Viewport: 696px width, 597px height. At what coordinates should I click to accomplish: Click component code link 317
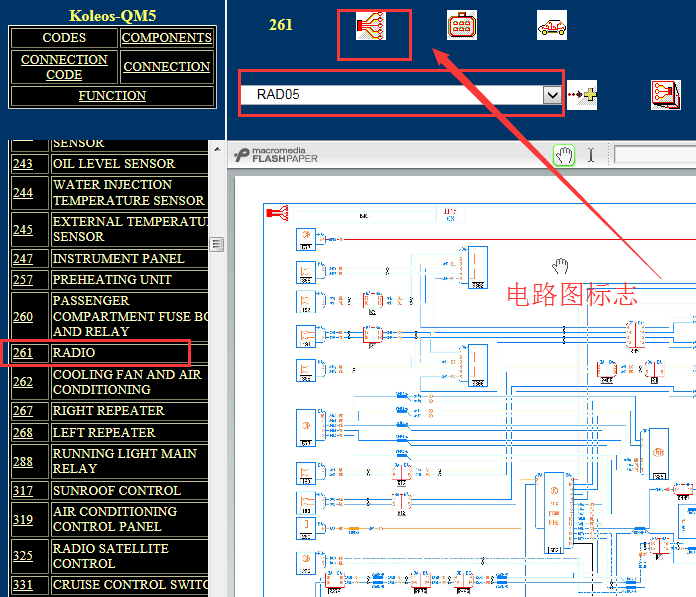pyautogui.click(x=23, y=491)
